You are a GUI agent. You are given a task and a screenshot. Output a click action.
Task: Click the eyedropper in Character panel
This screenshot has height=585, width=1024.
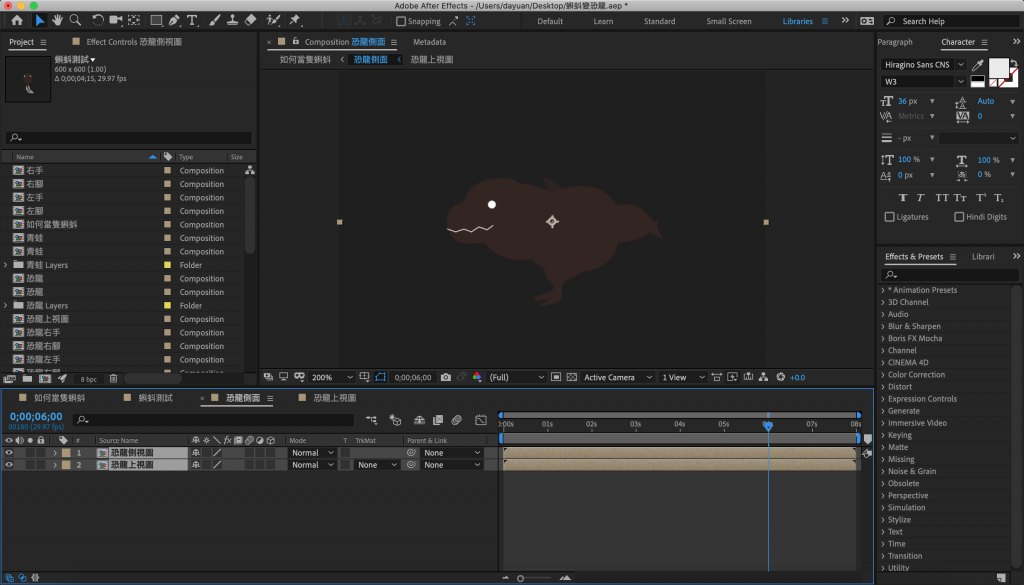pyautogui.click(x=977, y=65)
